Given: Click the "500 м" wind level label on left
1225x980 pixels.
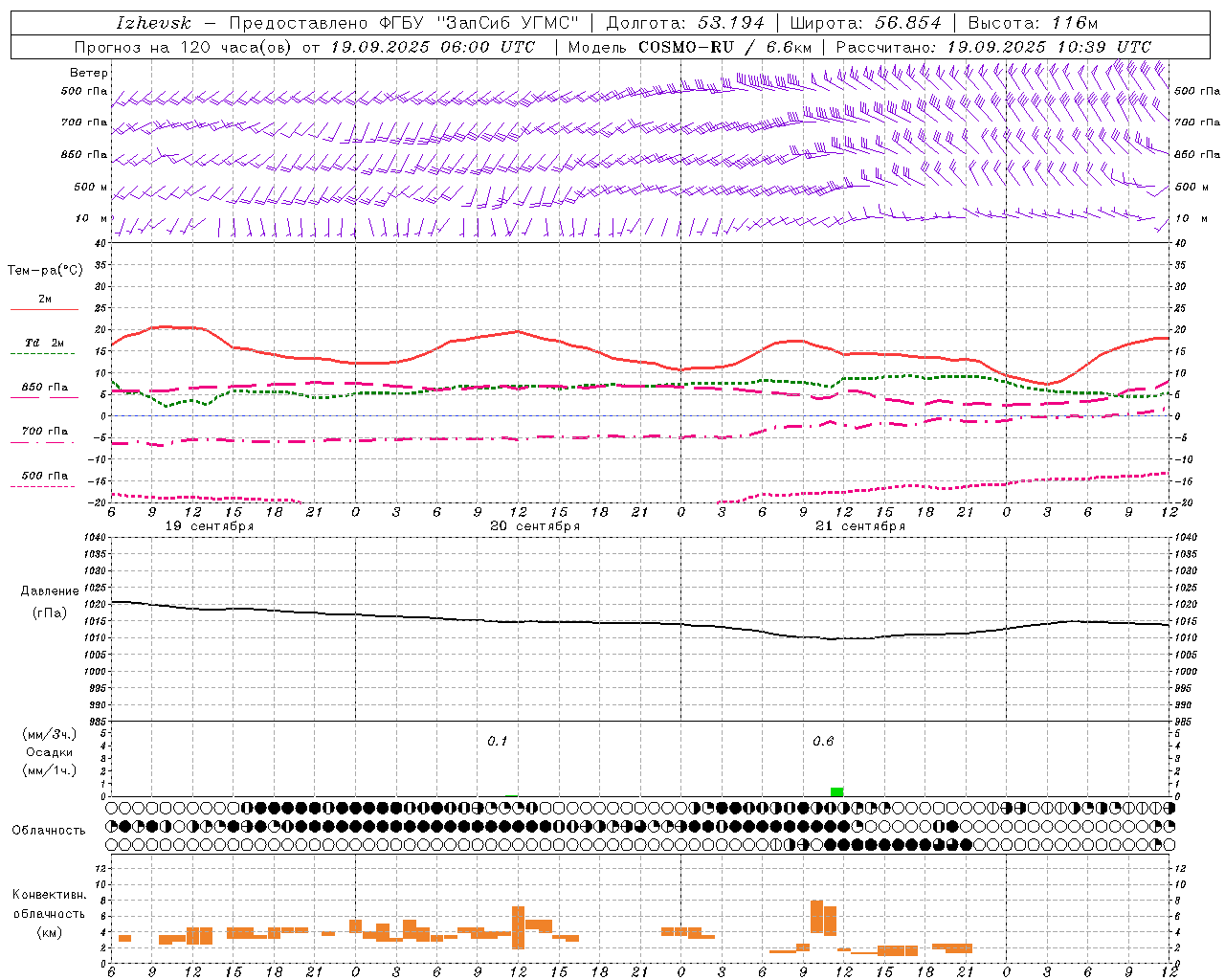Looking at the screenshot, I should (x=91, y=188).
